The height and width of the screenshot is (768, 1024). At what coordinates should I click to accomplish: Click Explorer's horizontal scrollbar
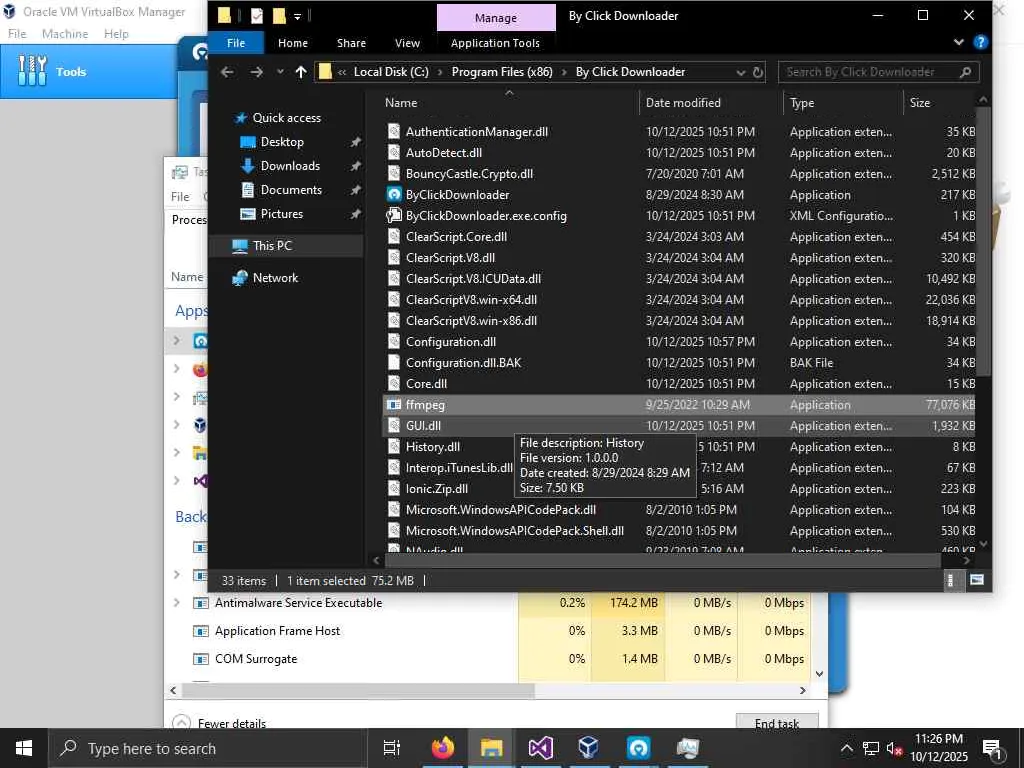tap(663, 560)
